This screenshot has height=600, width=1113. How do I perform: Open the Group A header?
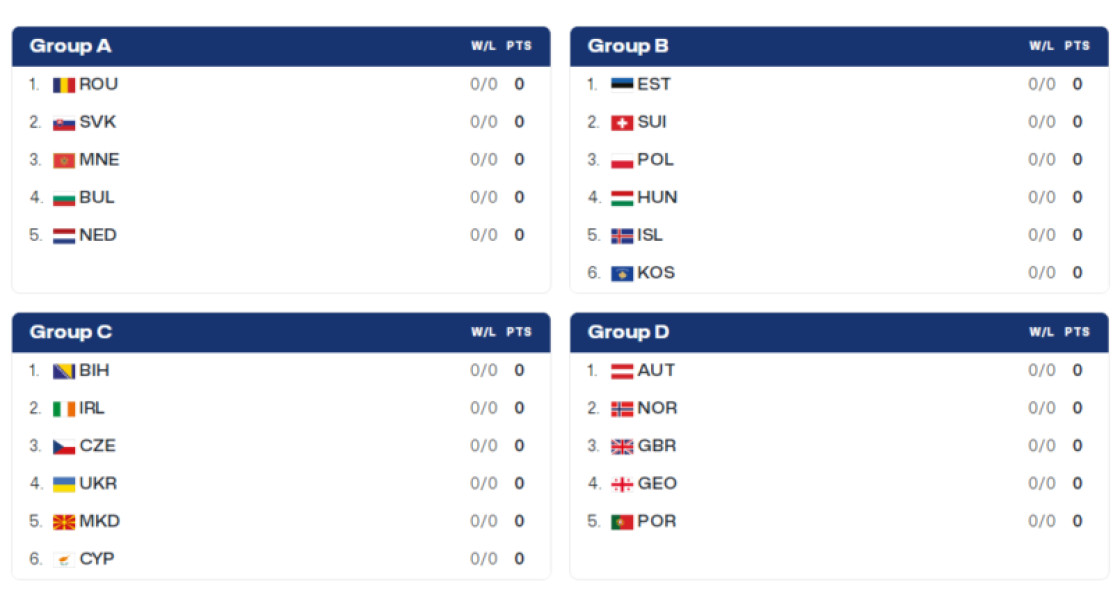(x=281, y=46)
